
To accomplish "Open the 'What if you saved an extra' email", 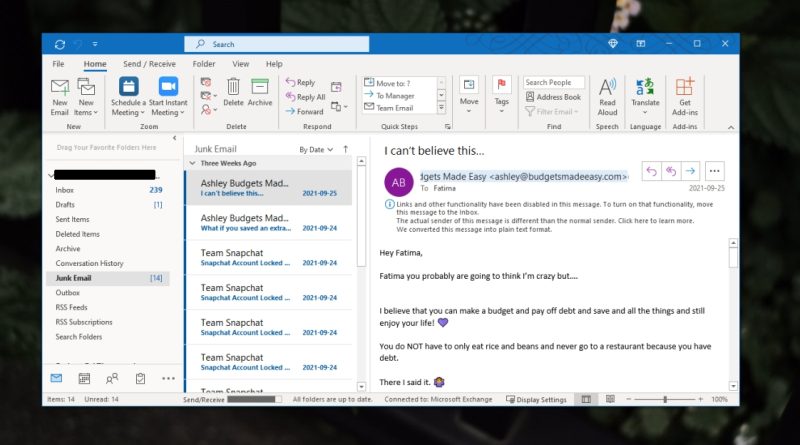I will coord(268,222).
